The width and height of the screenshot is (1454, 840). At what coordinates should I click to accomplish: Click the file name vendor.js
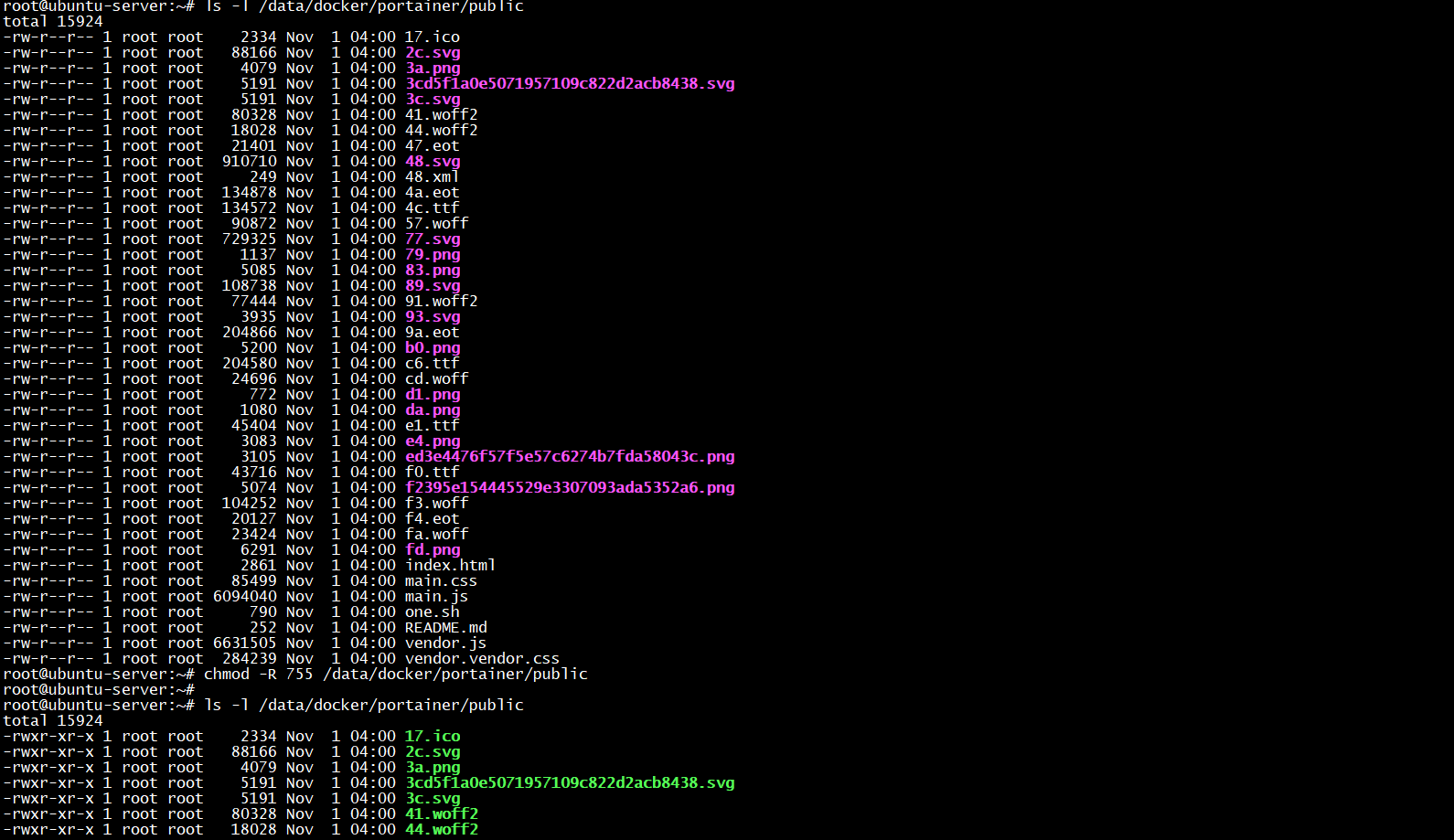coord(446,643)
